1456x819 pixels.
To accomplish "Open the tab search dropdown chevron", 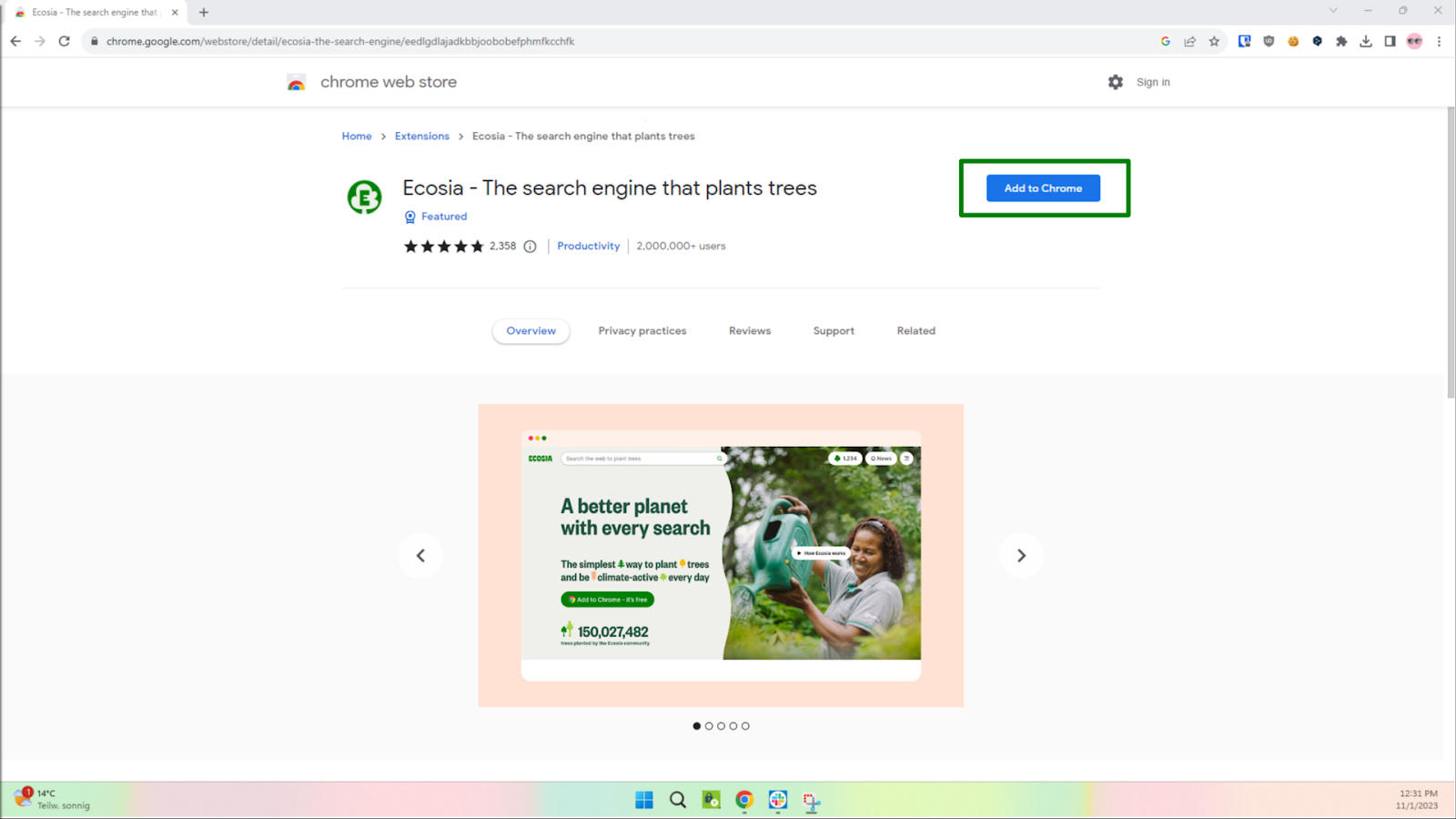I will click(x=1333, y=11).
